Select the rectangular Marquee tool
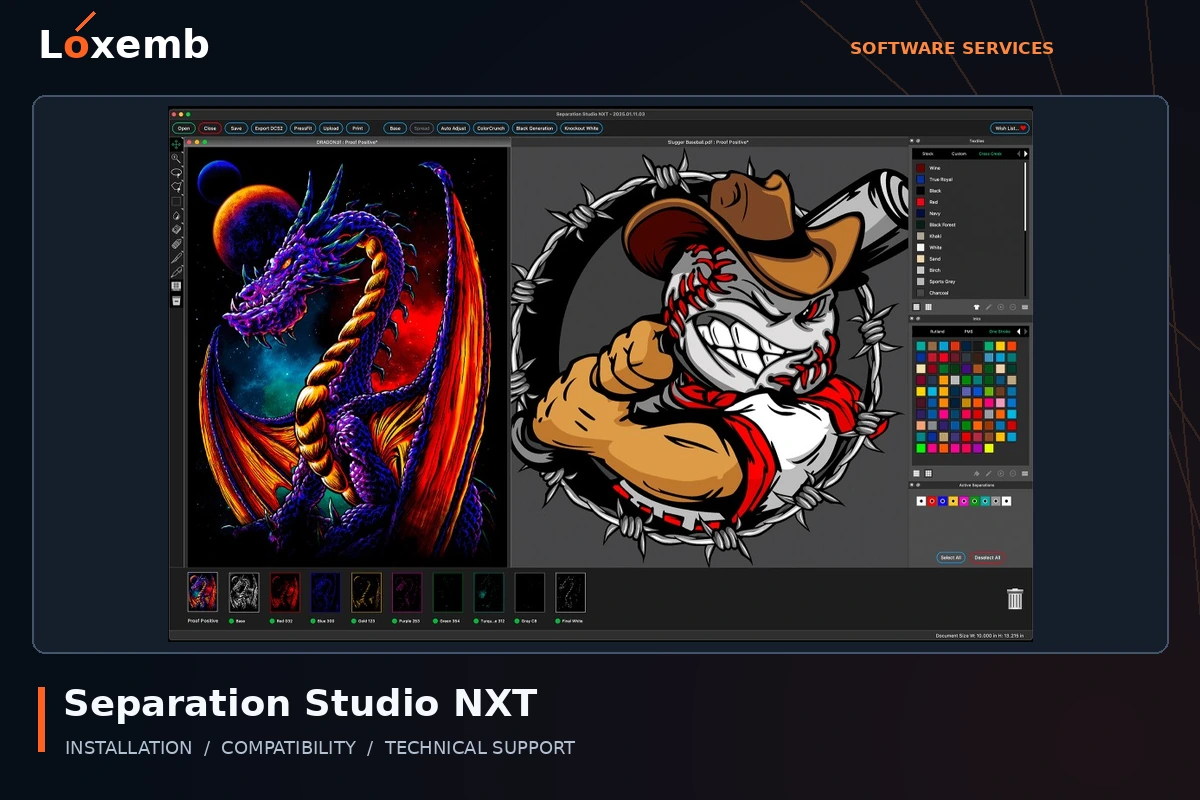1200x800 pixels. 177,201
